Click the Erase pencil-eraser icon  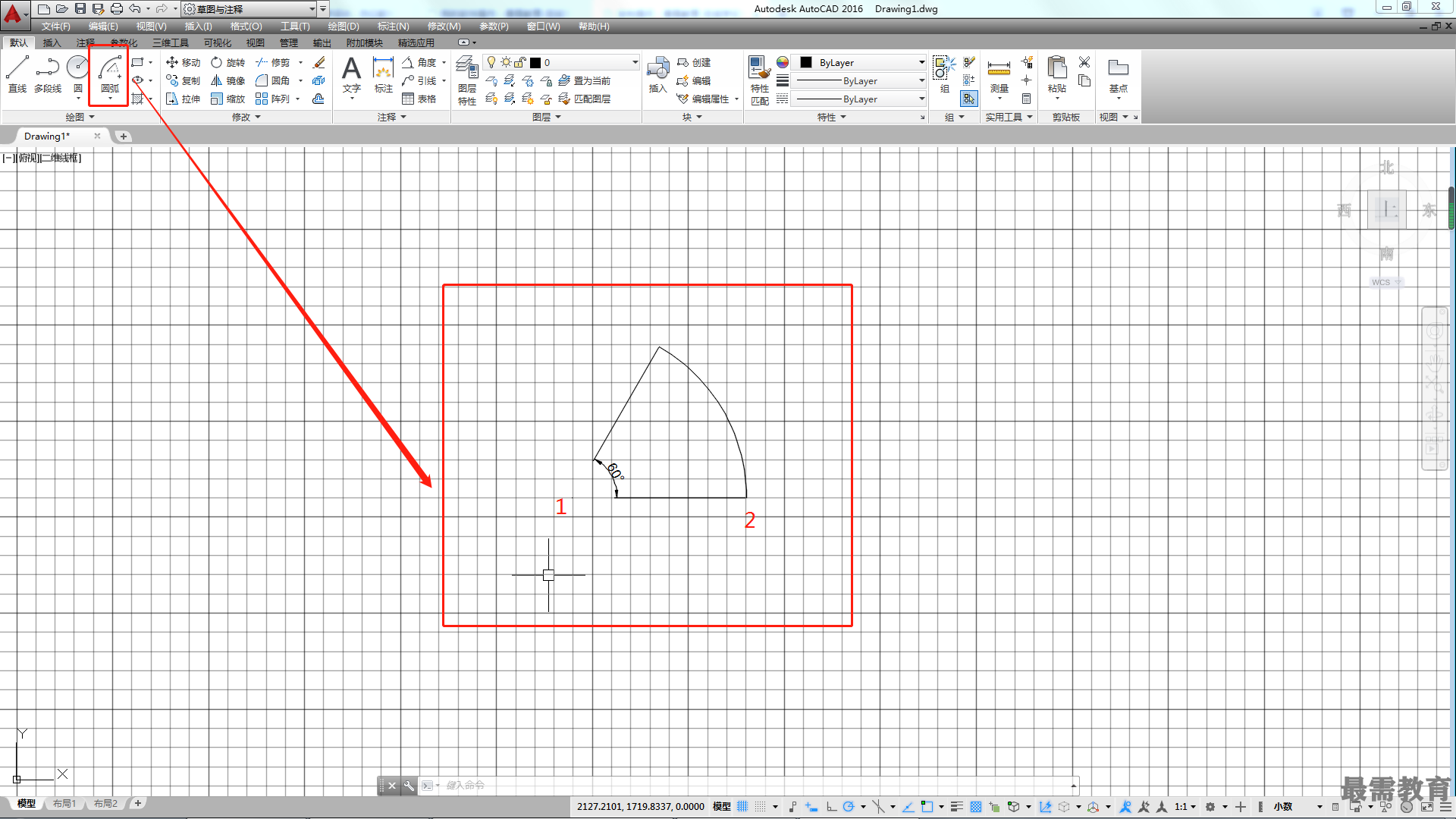(319, 62)
